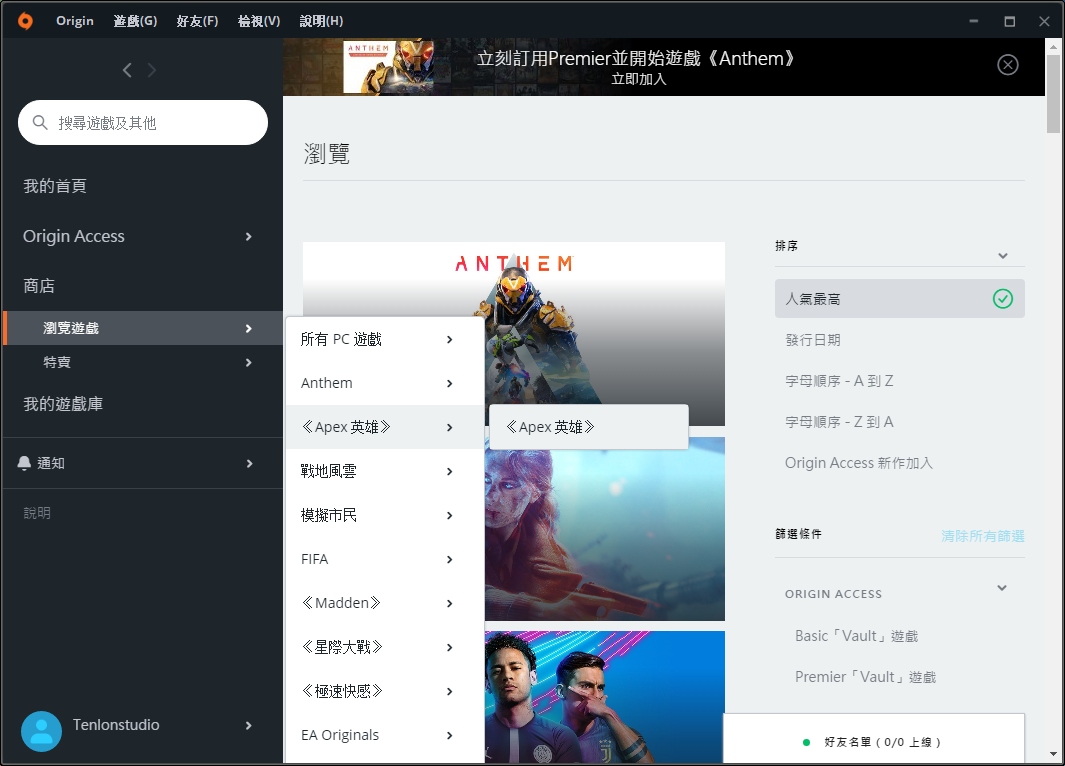This screenshot has height=766, width=1065.
Task: Expand the FIFA flyout chevron
Action: pos(450,560)
